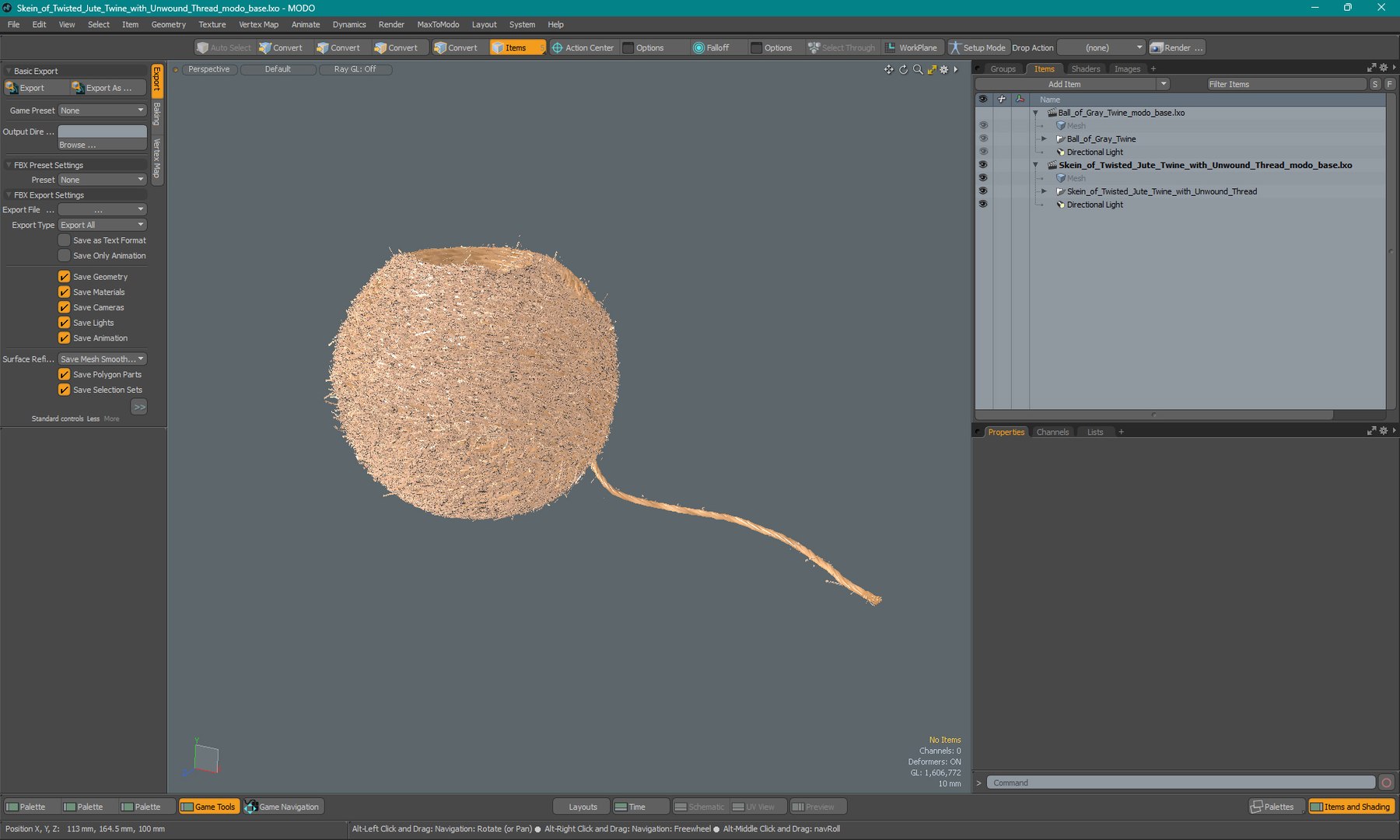Screen dimensions: 1400x840
Task: Click the Layouts button
Action: coord(583,807)
